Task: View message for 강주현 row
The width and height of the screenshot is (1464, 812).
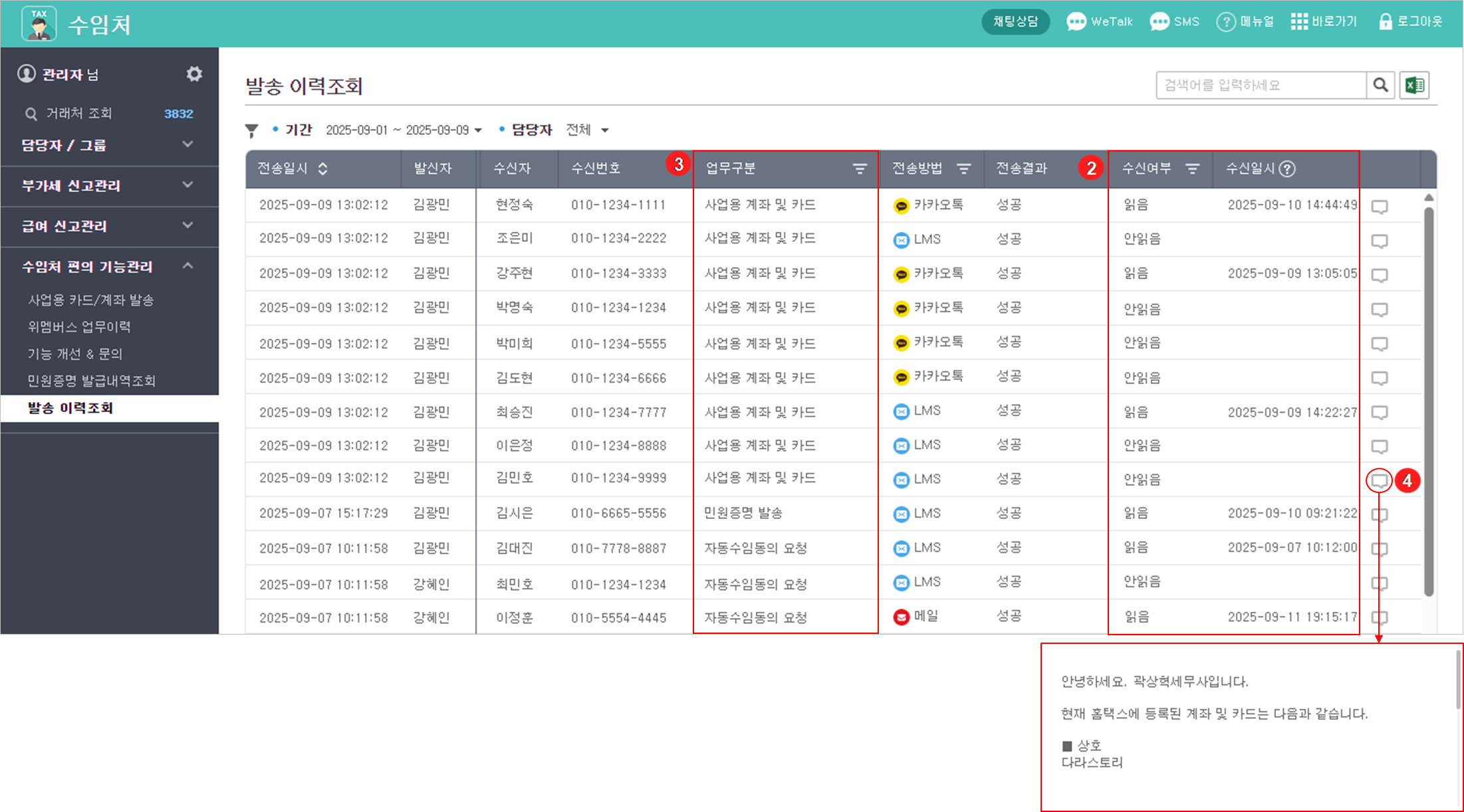Action: (x=1380, y=275)
